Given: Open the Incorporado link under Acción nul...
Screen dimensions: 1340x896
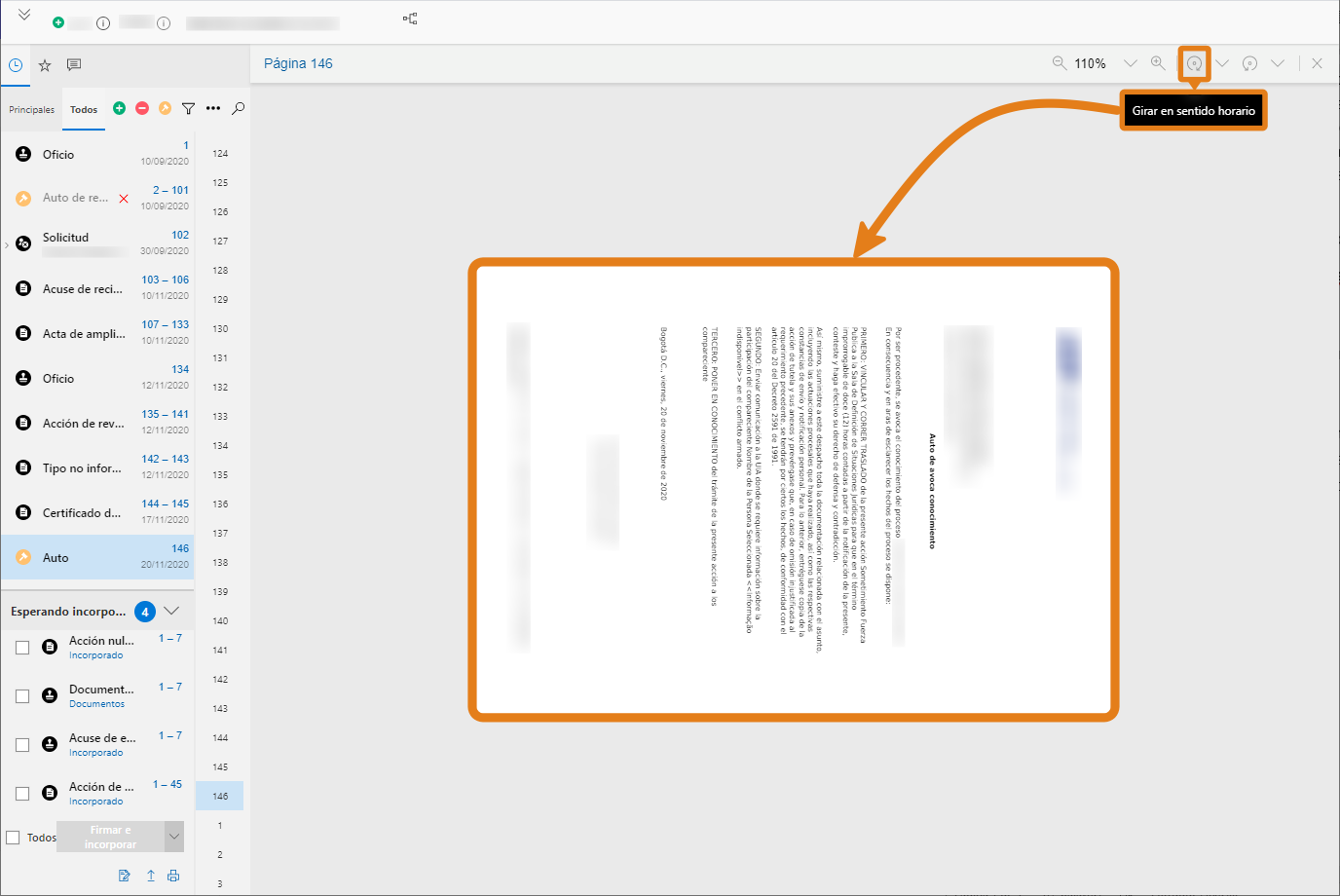Looking at the screenshot, I should coord(95,655).
